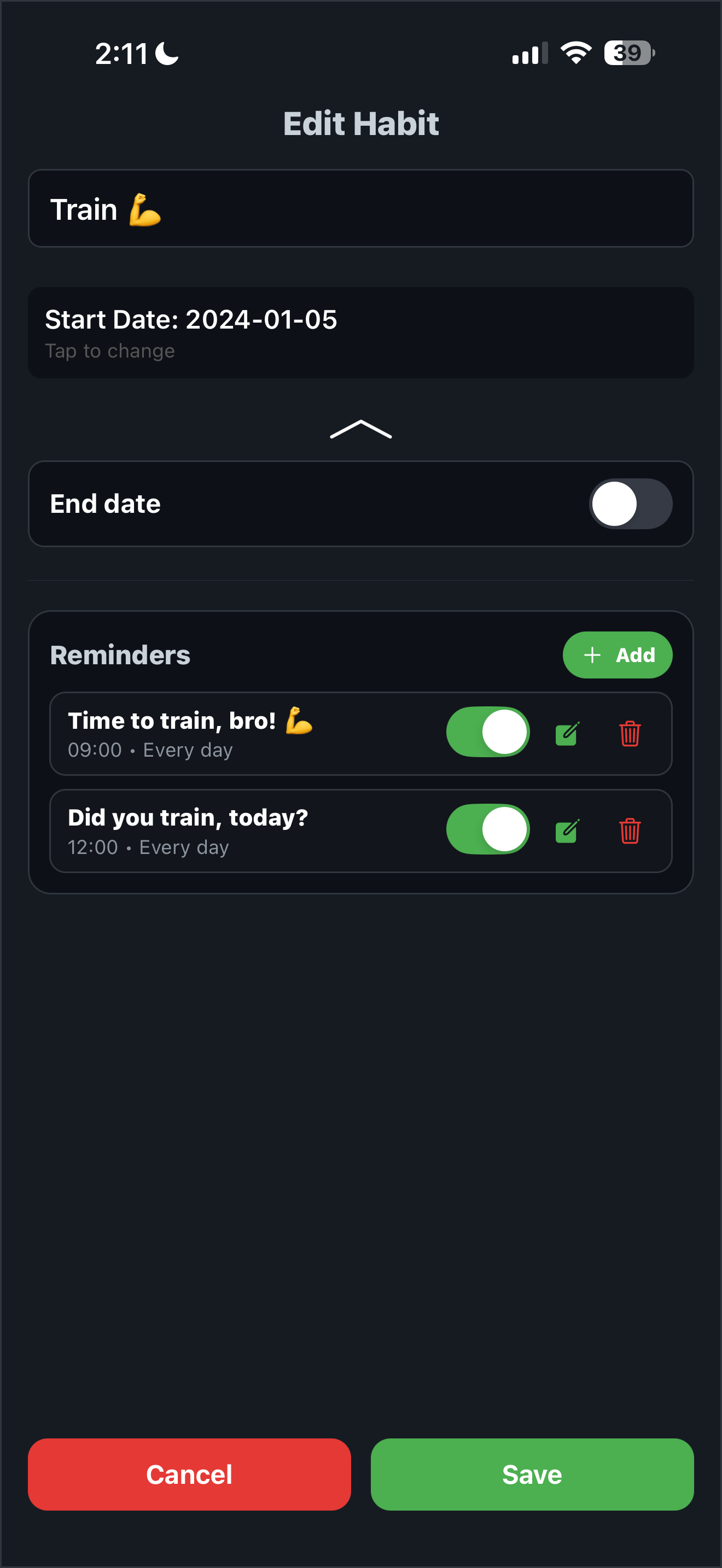722x1568 pixels.
Task: Open the start date picker
Action: 360,332
